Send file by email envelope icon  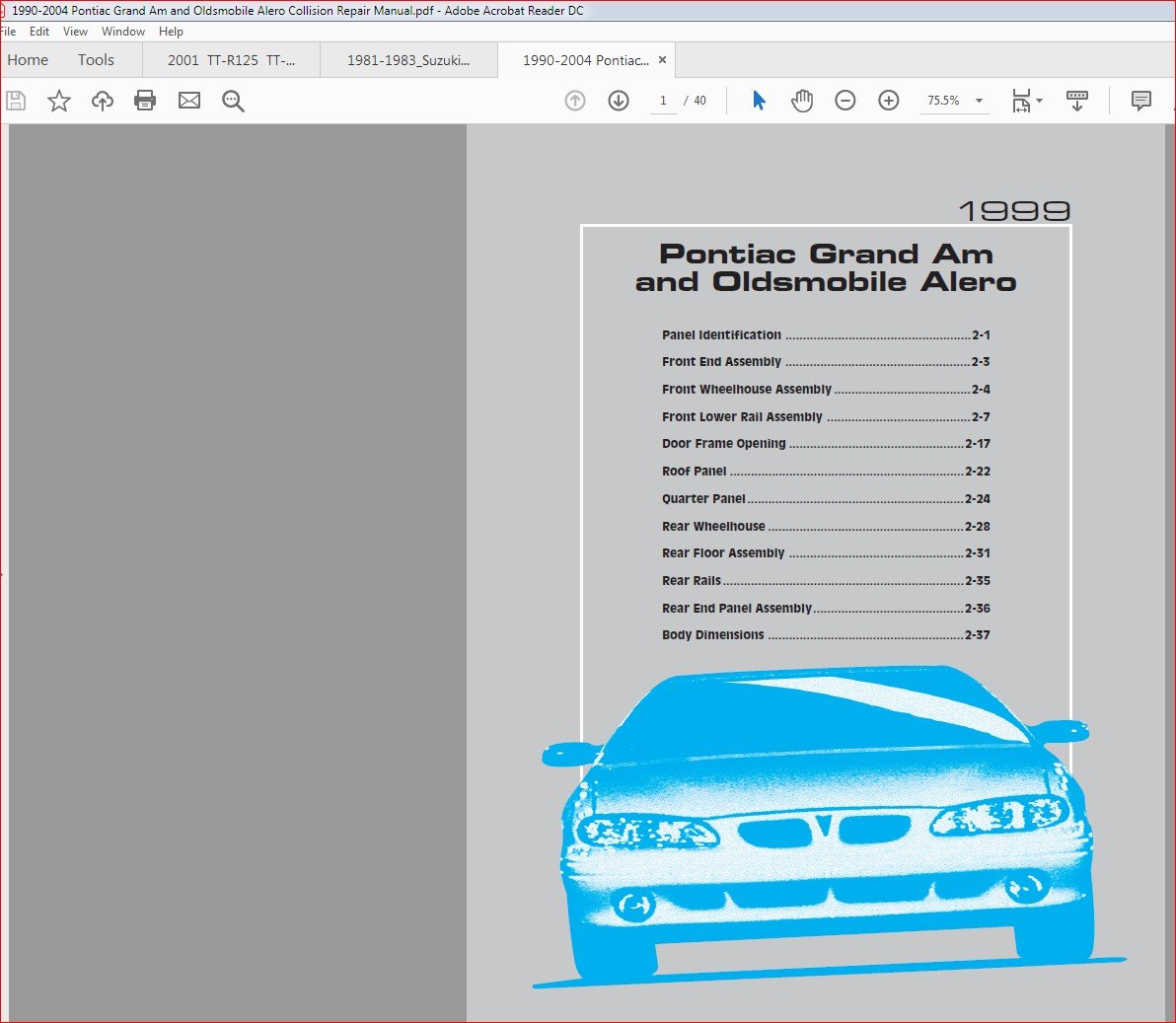click(x=189, y=101)
